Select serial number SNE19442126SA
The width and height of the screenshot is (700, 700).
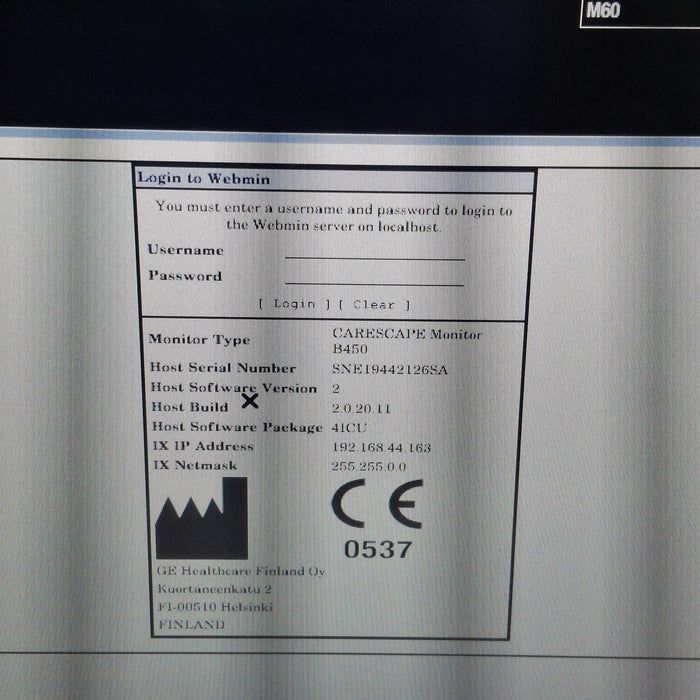390,369
